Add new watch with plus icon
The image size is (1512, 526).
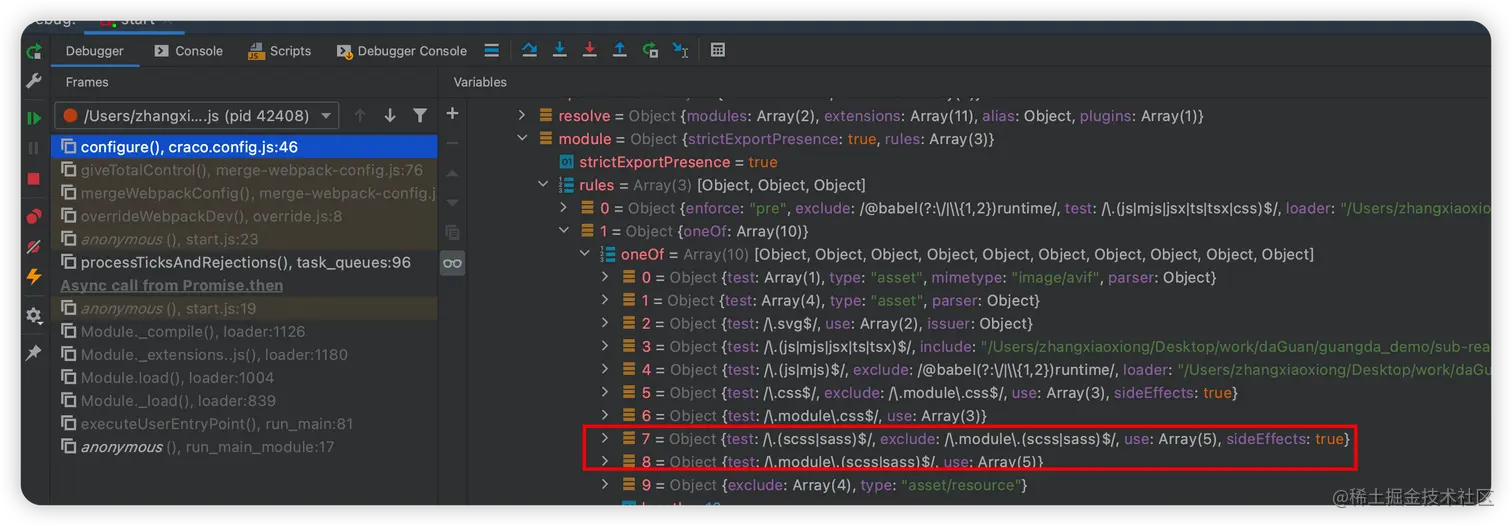tap(452, 114)
